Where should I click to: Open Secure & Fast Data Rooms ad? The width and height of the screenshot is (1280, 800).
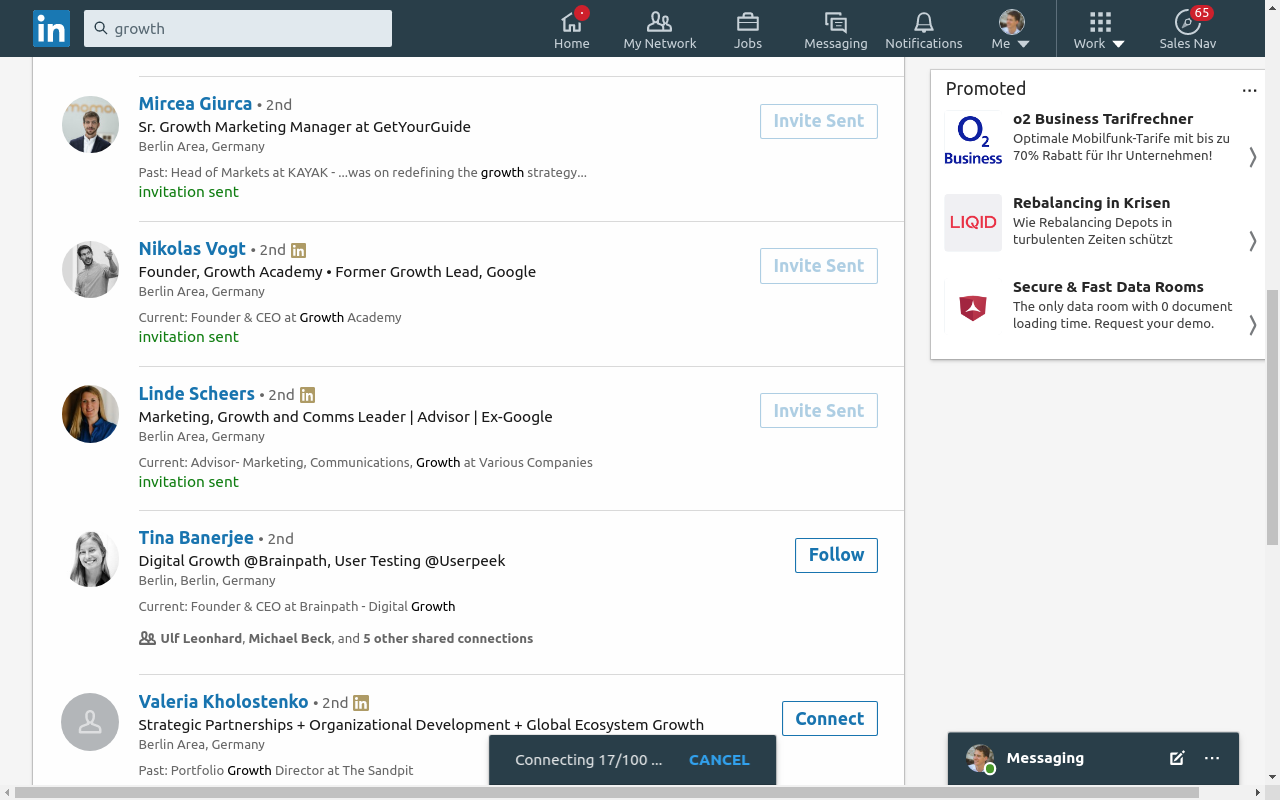click(x=1108, y=287)
